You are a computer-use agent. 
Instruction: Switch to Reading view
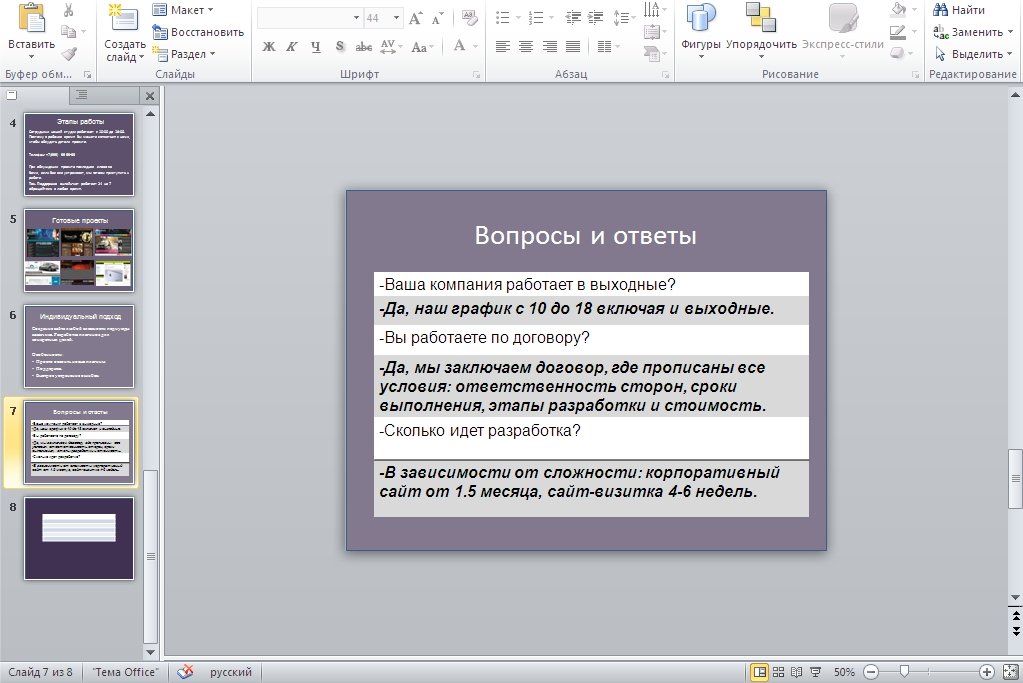(797, 671)
